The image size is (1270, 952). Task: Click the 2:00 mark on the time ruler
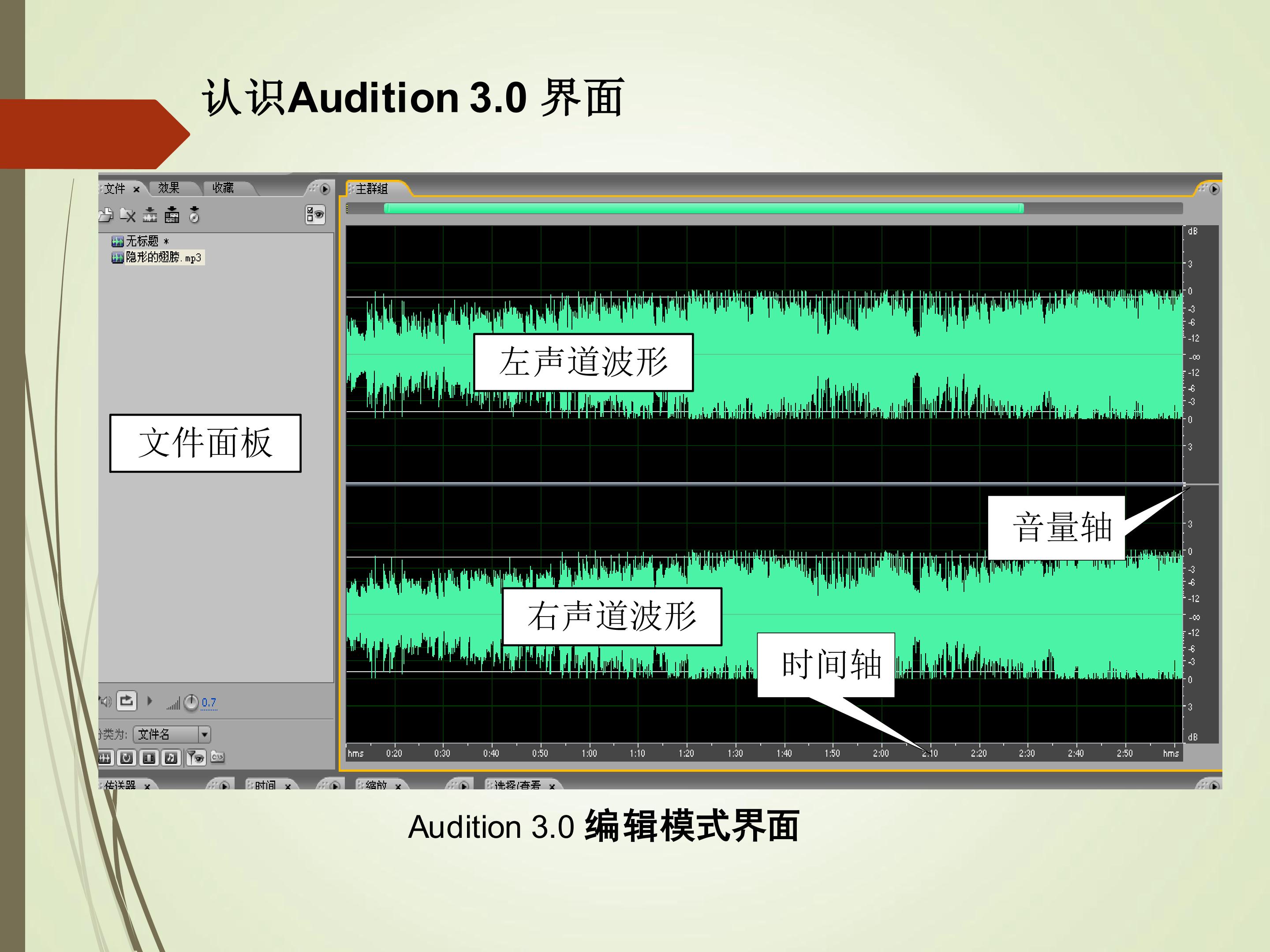(881, 753)
